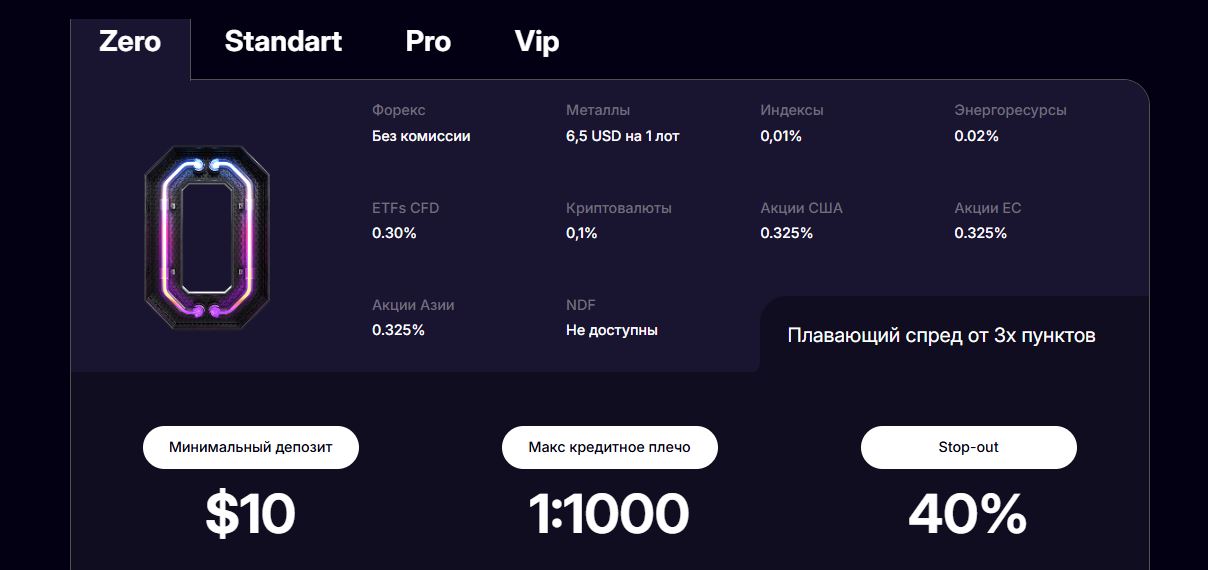
Task: Click the Индексы commission label
Action: pos(792,110)
